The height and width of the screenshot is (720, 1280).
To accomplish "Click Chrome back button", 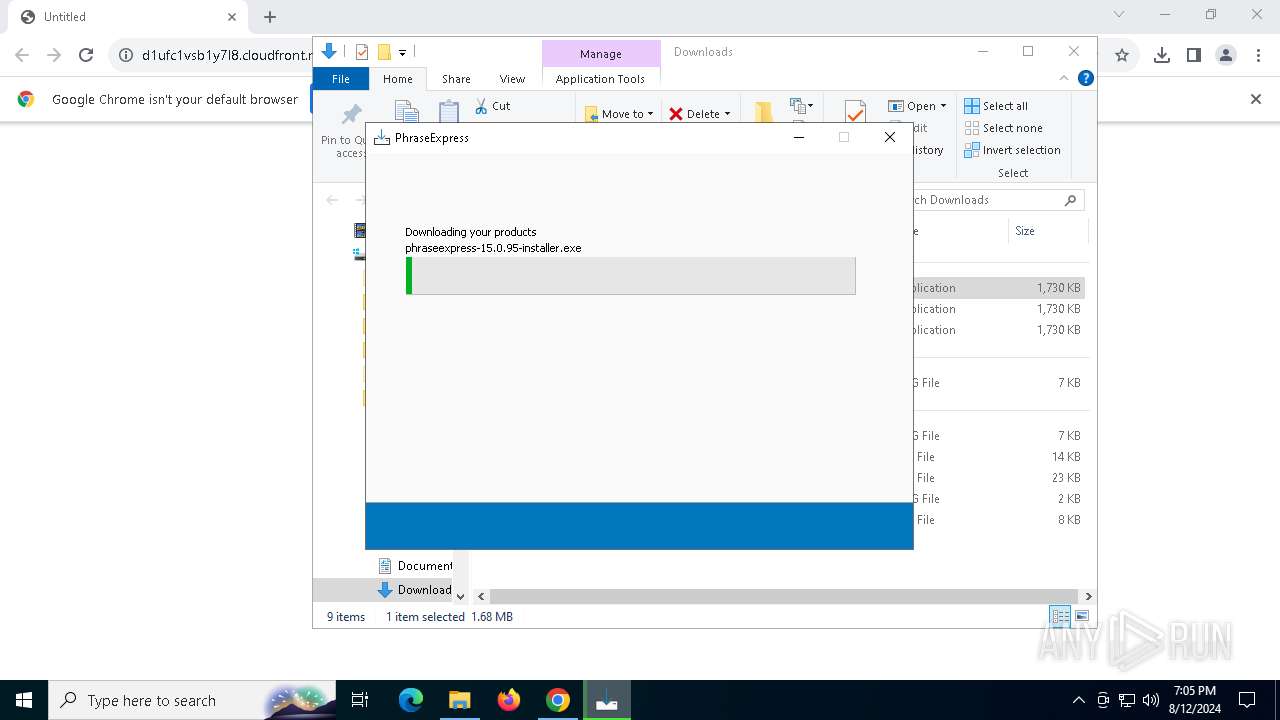I will click(x=22, y=56).
